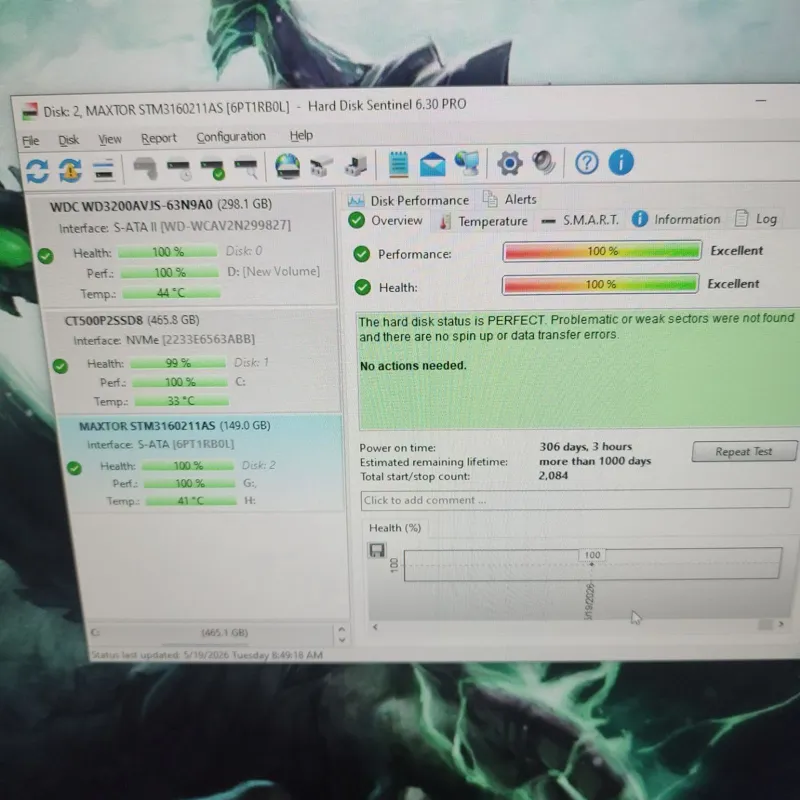The image size is (800, 800).
Task: Click the refresh with warning icon
Action: (x=70, y=170)
